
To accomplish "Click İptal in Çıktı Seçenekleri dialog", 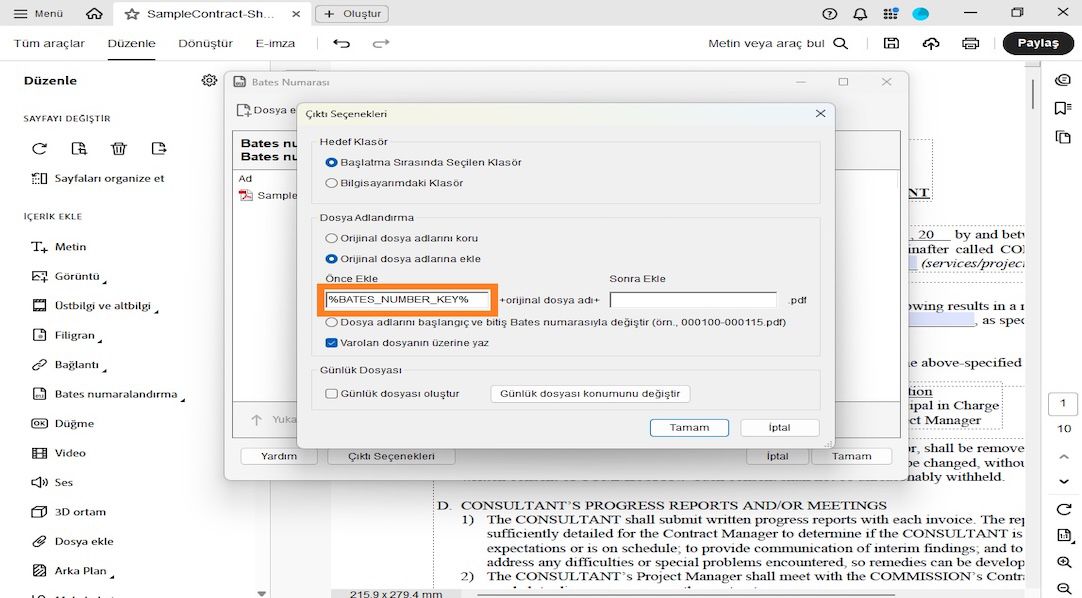I will (x=780, y=428).
